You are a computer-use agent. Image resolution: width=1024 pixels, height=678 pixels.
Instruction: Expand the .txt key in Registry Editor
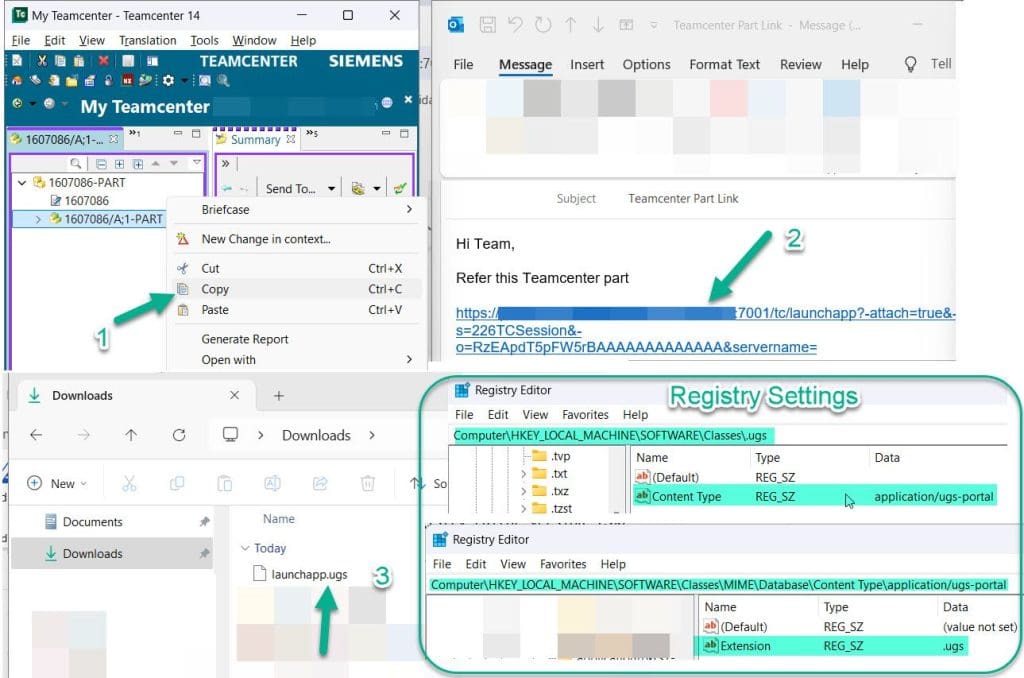coord(524,474)
